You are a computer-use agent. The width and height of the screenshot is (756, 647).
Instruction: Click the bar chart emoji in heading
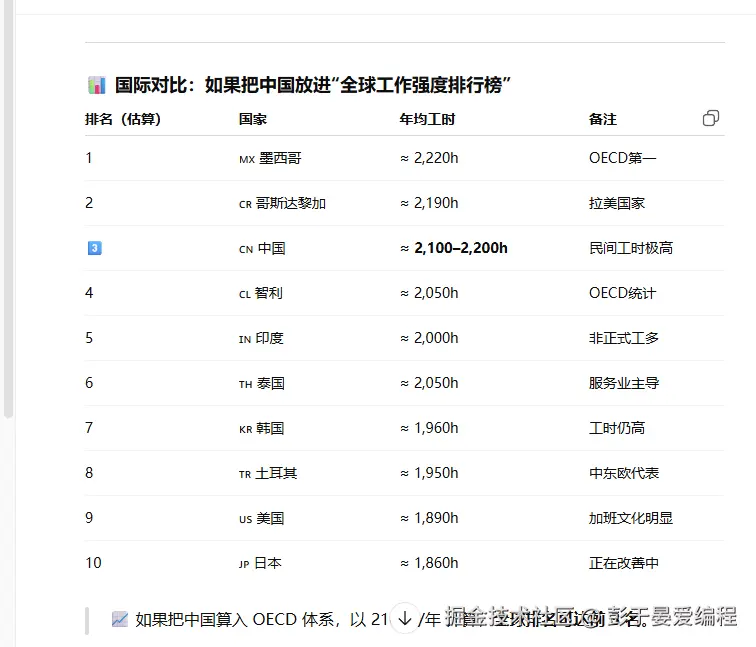point(96,85)
